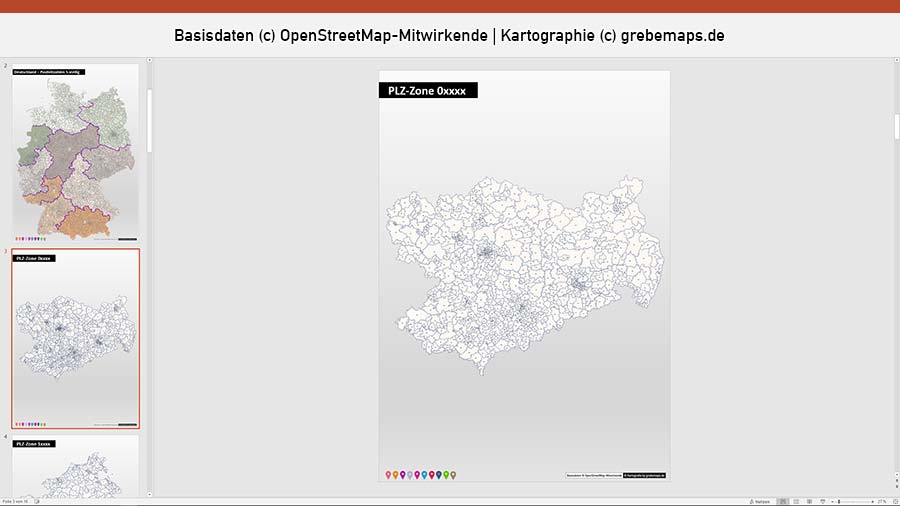Start slideshow from status bar icon
This screenshot has height=506, width=900.
click(823, 501)
